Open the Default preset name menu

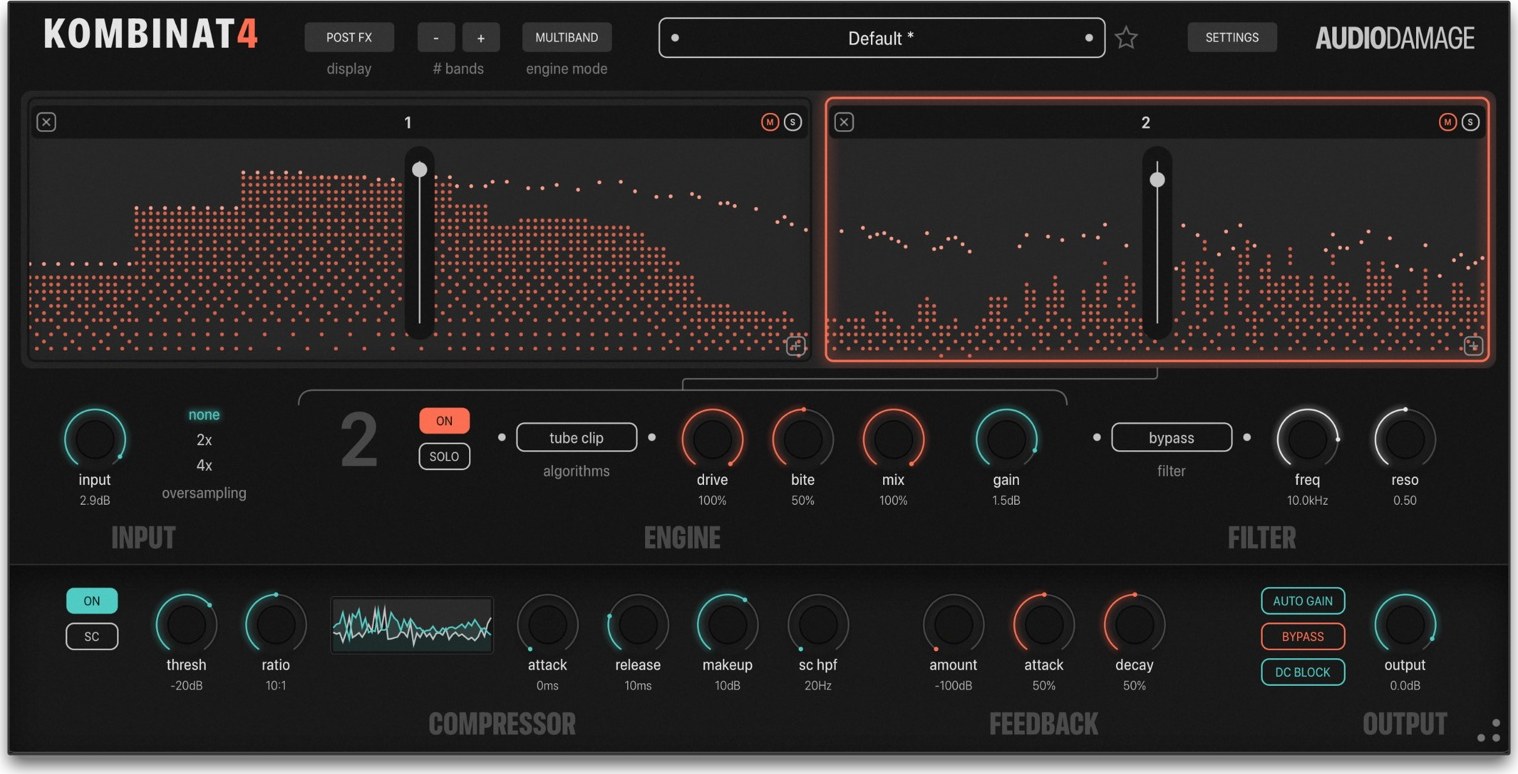[x=881, y=38]
